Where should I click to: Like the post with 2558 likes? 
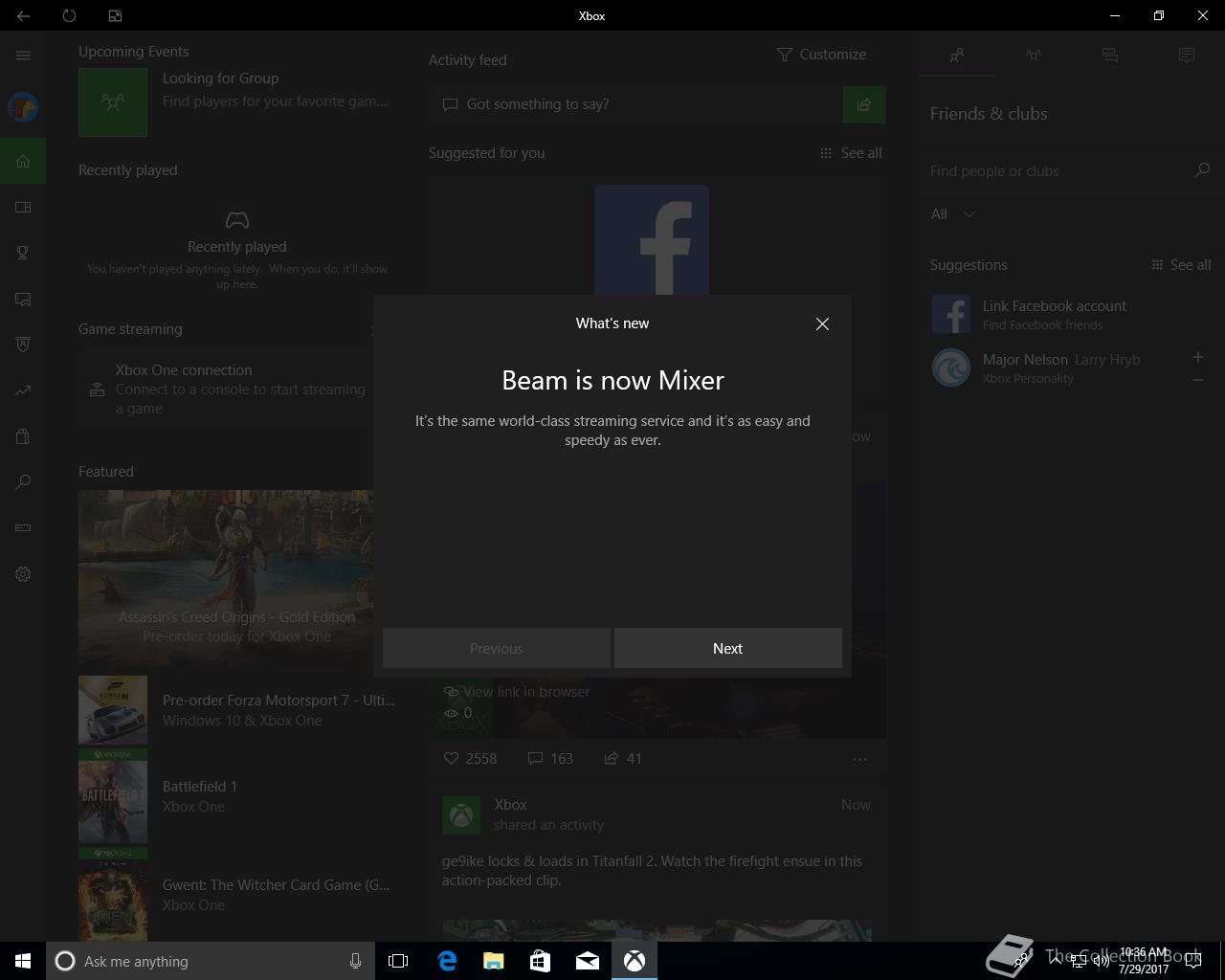coord(470,758)
